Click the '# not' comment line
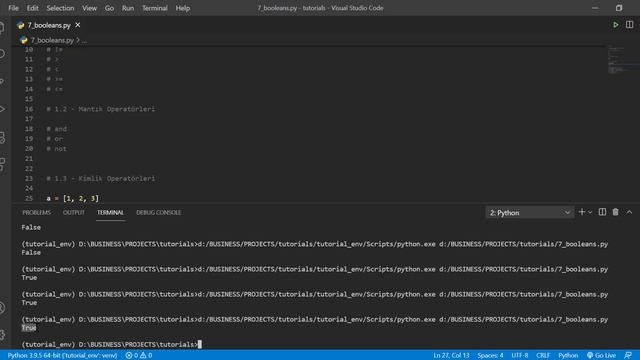Screen dimensions: 640x360 56,149
